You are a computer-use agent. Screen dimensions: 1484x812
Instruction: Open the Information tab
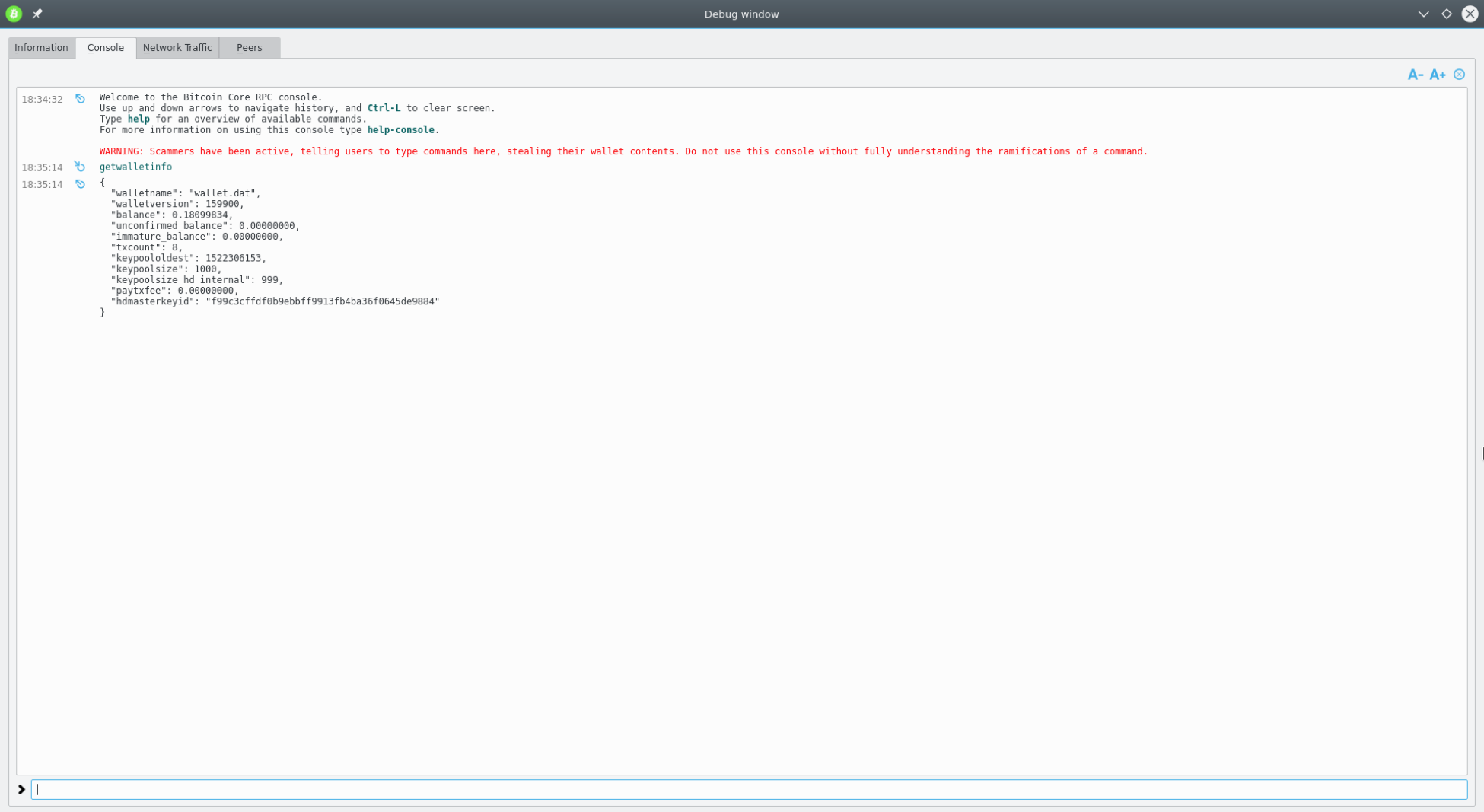(x=41, y=48)
